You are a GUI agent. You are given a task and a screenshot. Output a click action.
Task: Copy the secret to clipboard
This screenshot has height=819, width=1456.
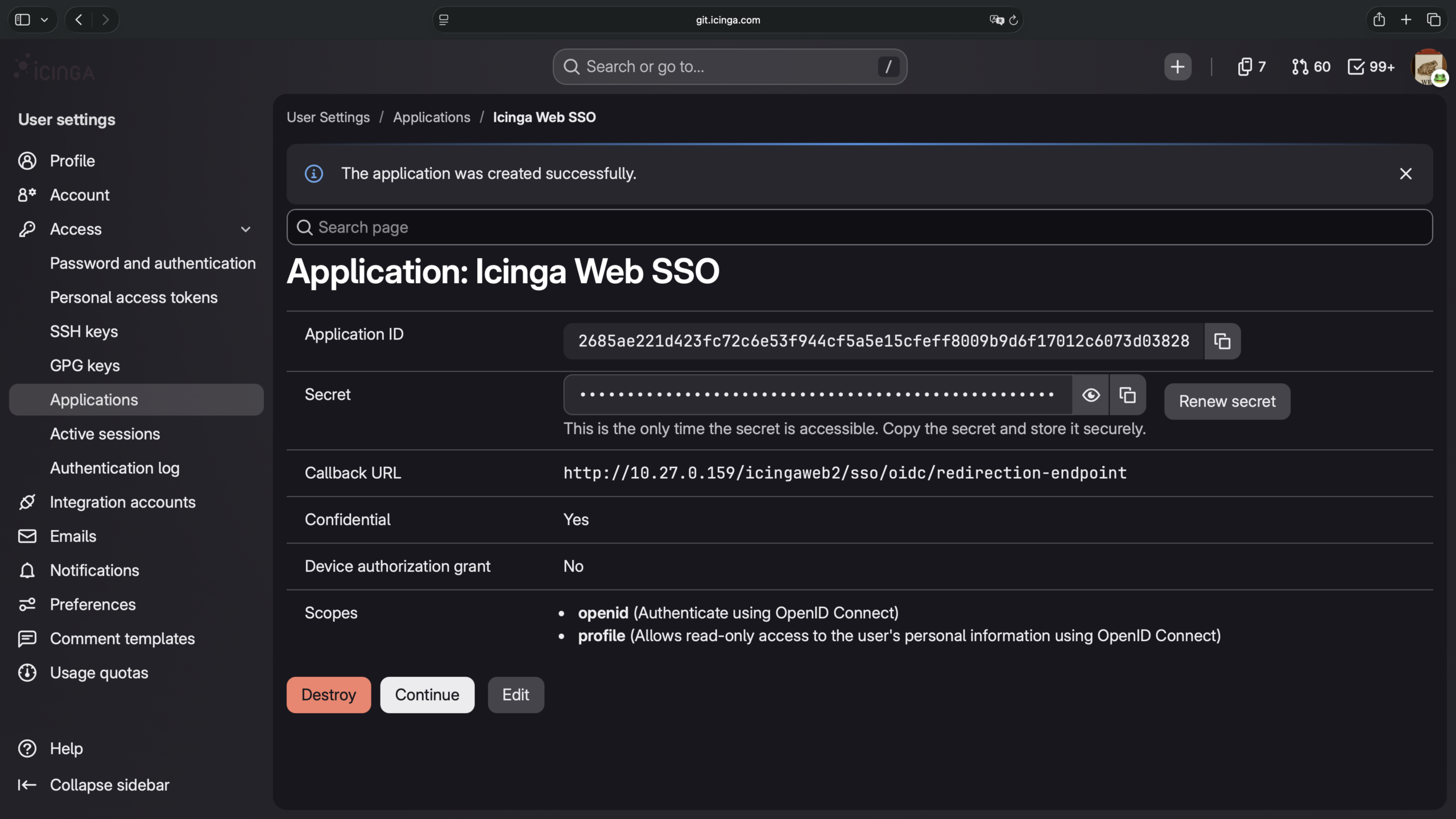tap(1127, 395)
